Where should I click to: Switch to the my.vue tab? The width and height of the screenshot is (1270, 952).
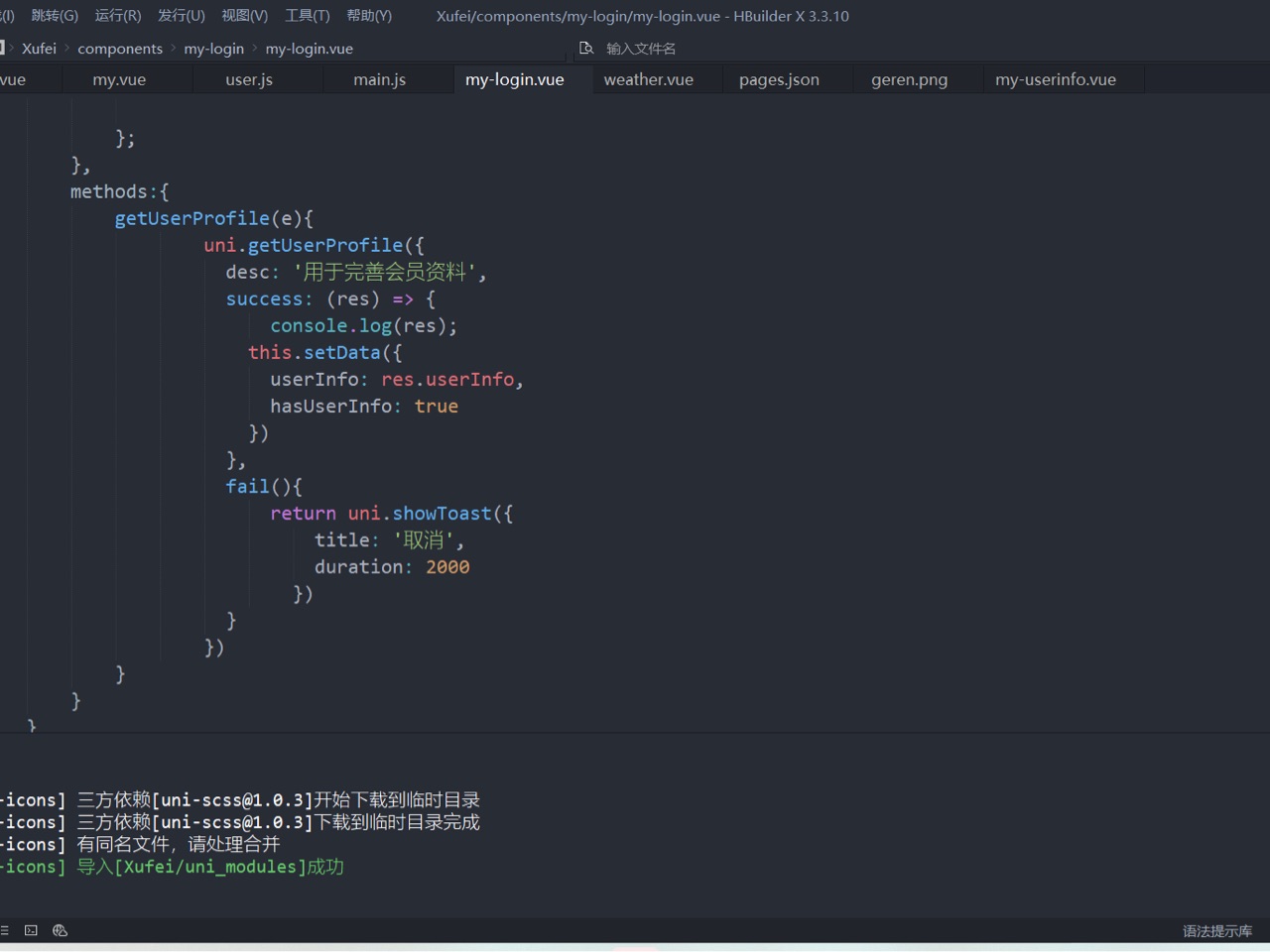coord(119,79)
